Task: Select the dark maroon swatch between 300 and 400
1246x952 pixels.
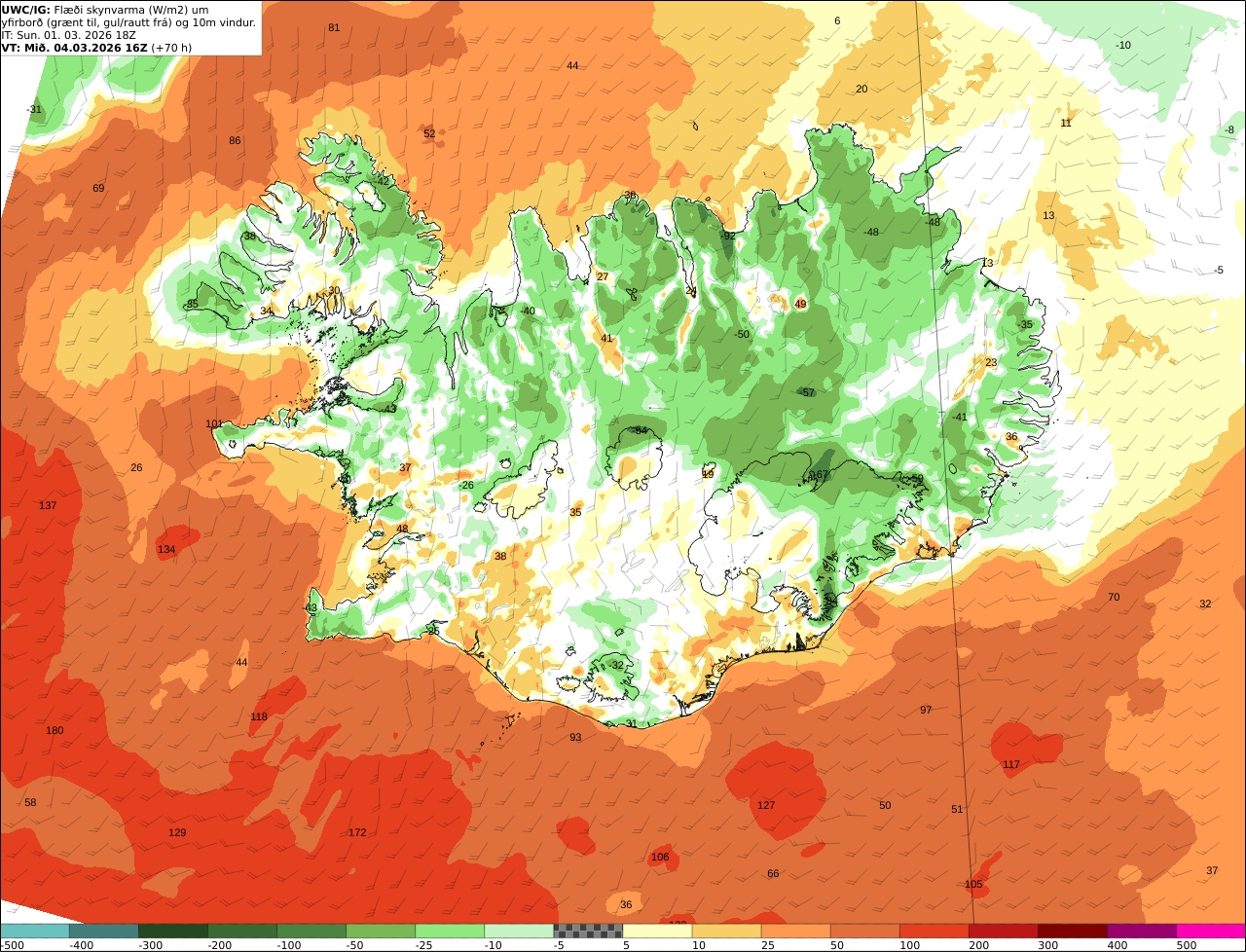Action: pos(1073,931)
